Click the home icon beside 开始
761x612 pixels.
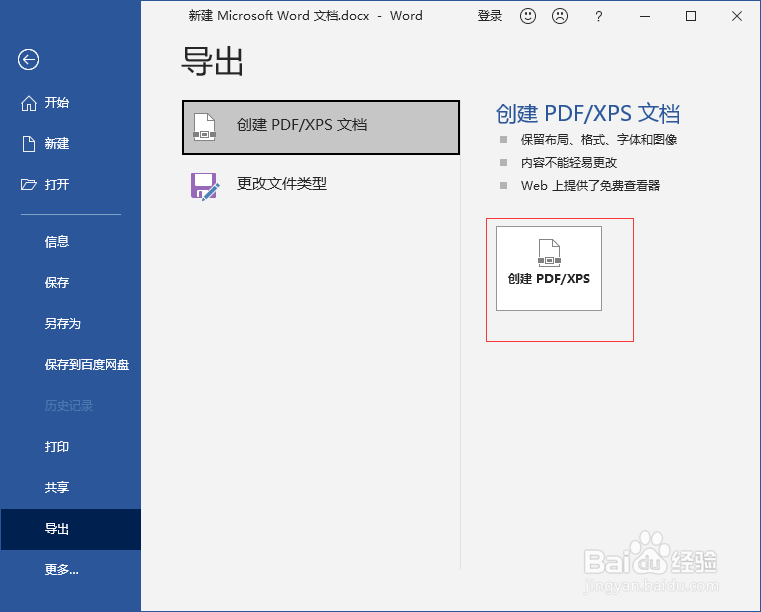point(29,103)
